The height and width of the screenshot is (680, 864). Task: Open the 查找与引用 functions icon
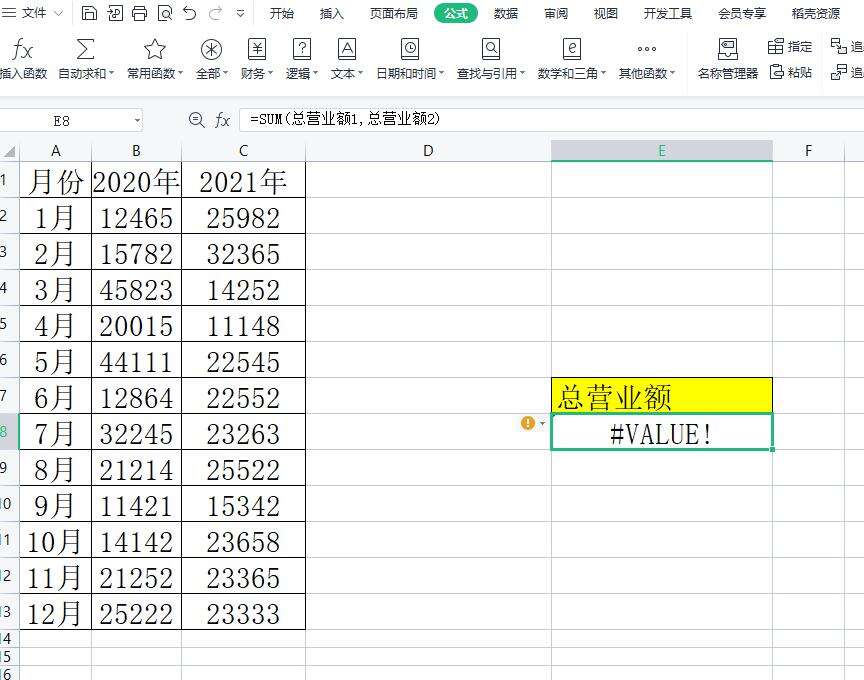point(491,49)
